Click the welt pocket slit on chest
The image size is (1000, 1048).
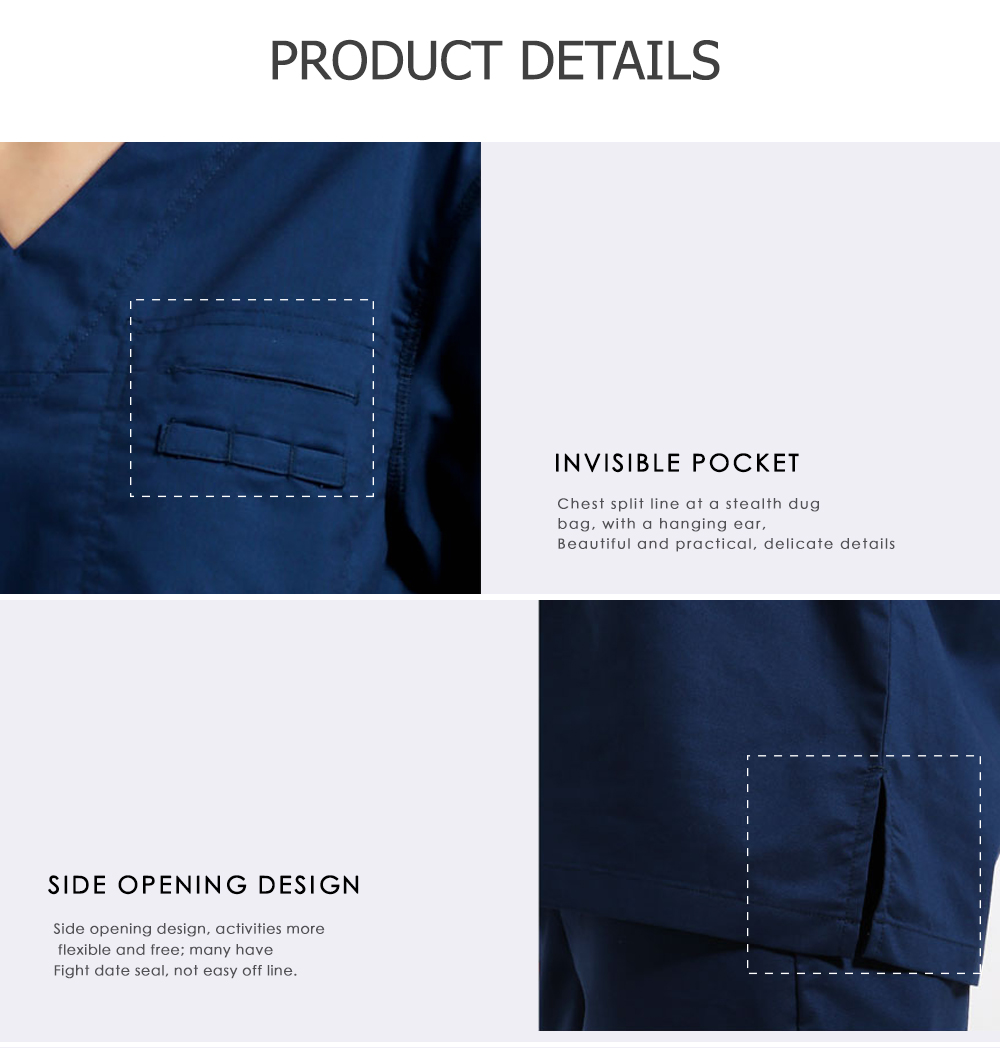(x=262, y=382)
